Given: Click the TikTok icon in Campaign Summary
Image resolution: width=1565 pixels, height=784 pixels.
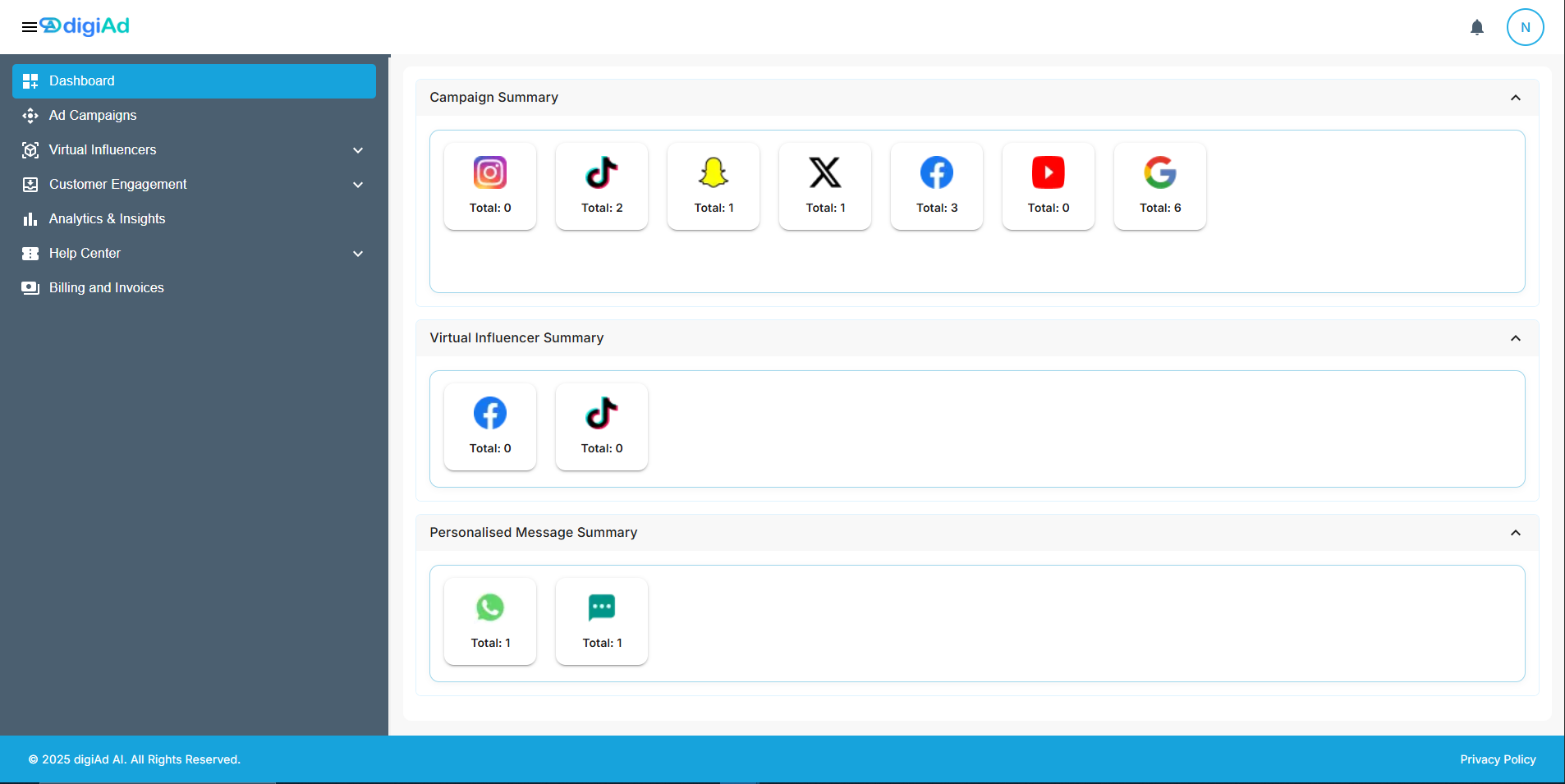Looking at the screenshot, I should click(x=602, y=172).
